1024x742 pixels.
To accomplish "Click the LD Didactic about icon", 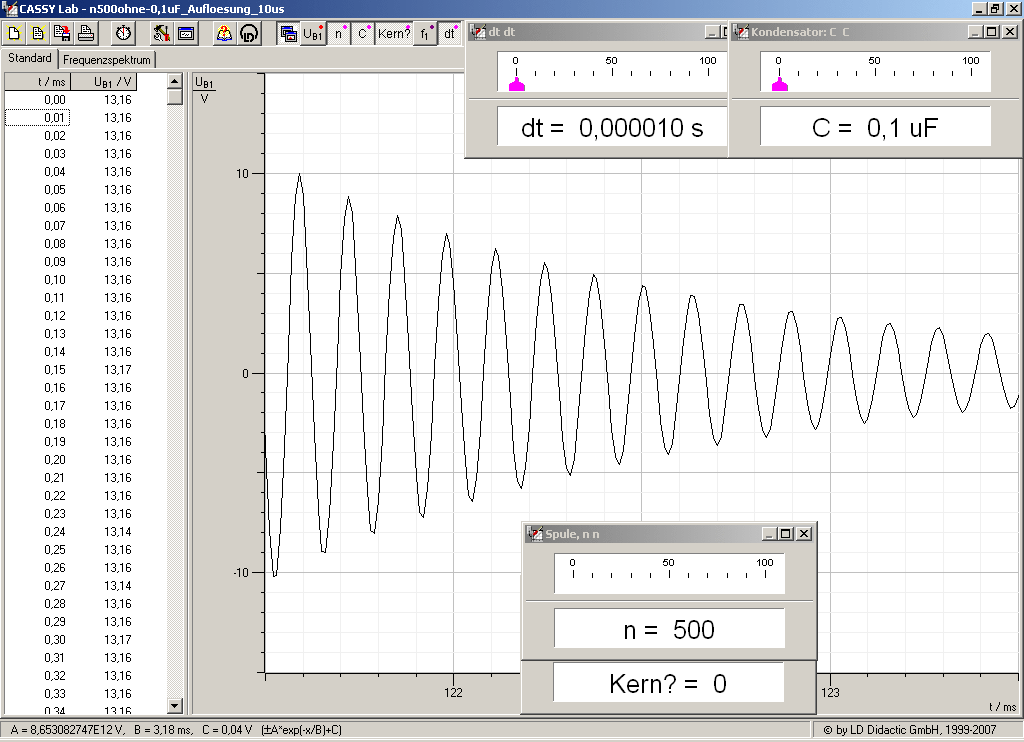I will tap(249, 33).
